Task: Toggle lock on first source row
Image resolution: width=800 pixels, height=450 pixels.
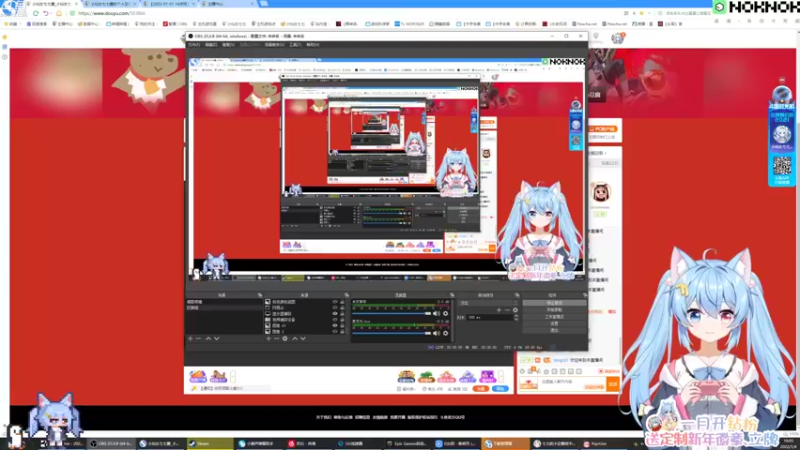Action: coord(342,302)
